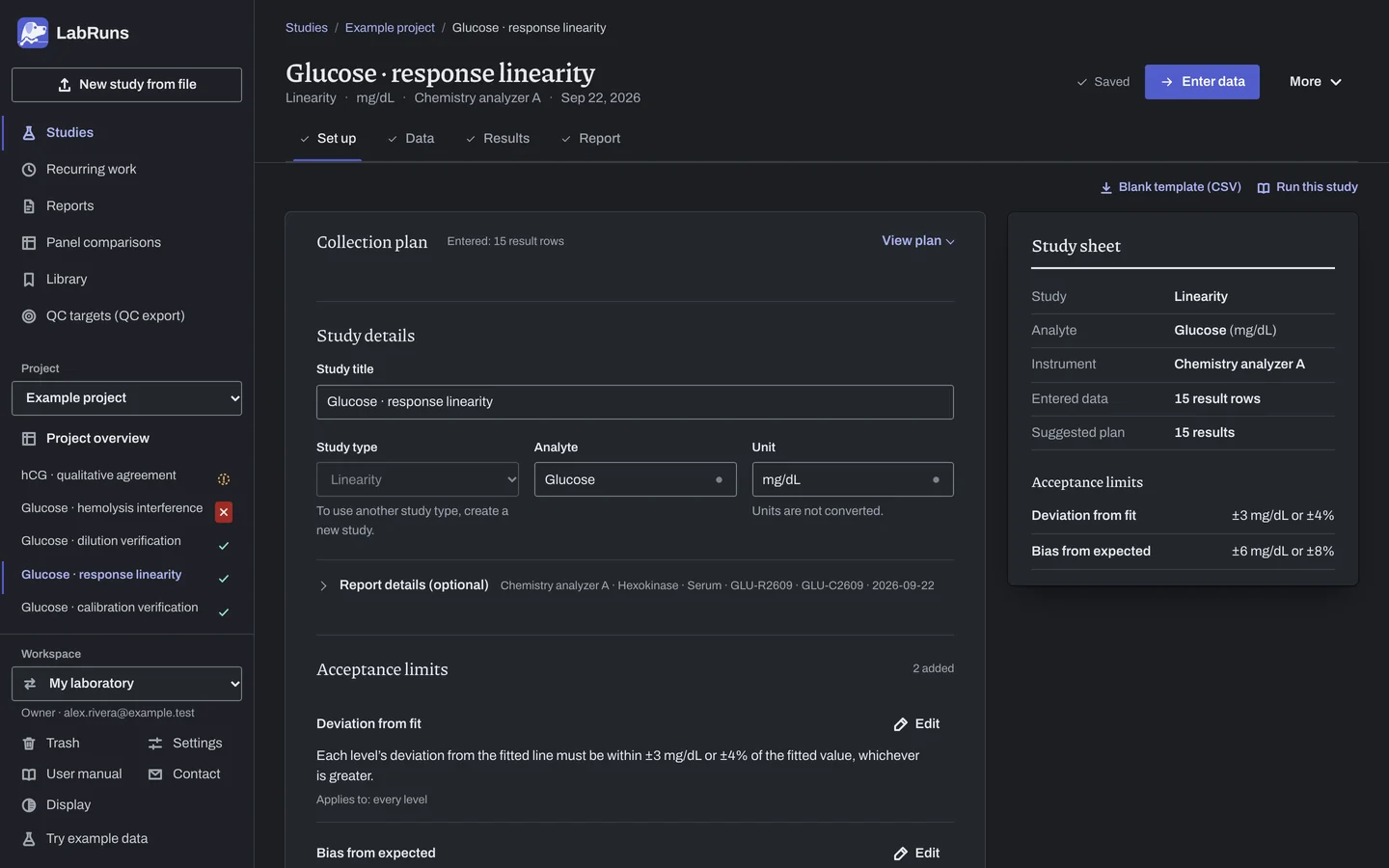Expand View plan in Collection plan
Viewport: 1389px width, 868px height.
[918, 241]
